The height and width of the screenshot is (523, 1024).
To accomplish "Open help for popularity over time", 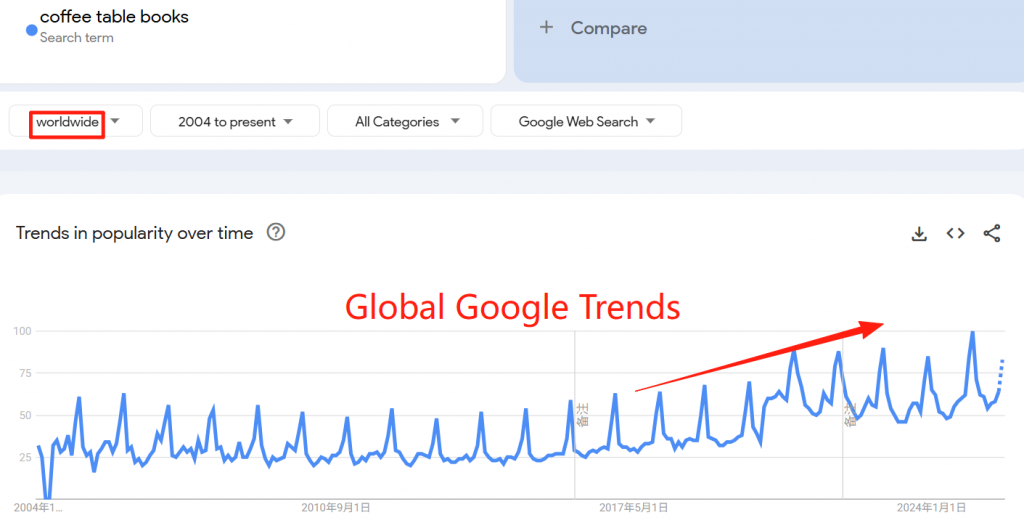I will coord(276,232).
